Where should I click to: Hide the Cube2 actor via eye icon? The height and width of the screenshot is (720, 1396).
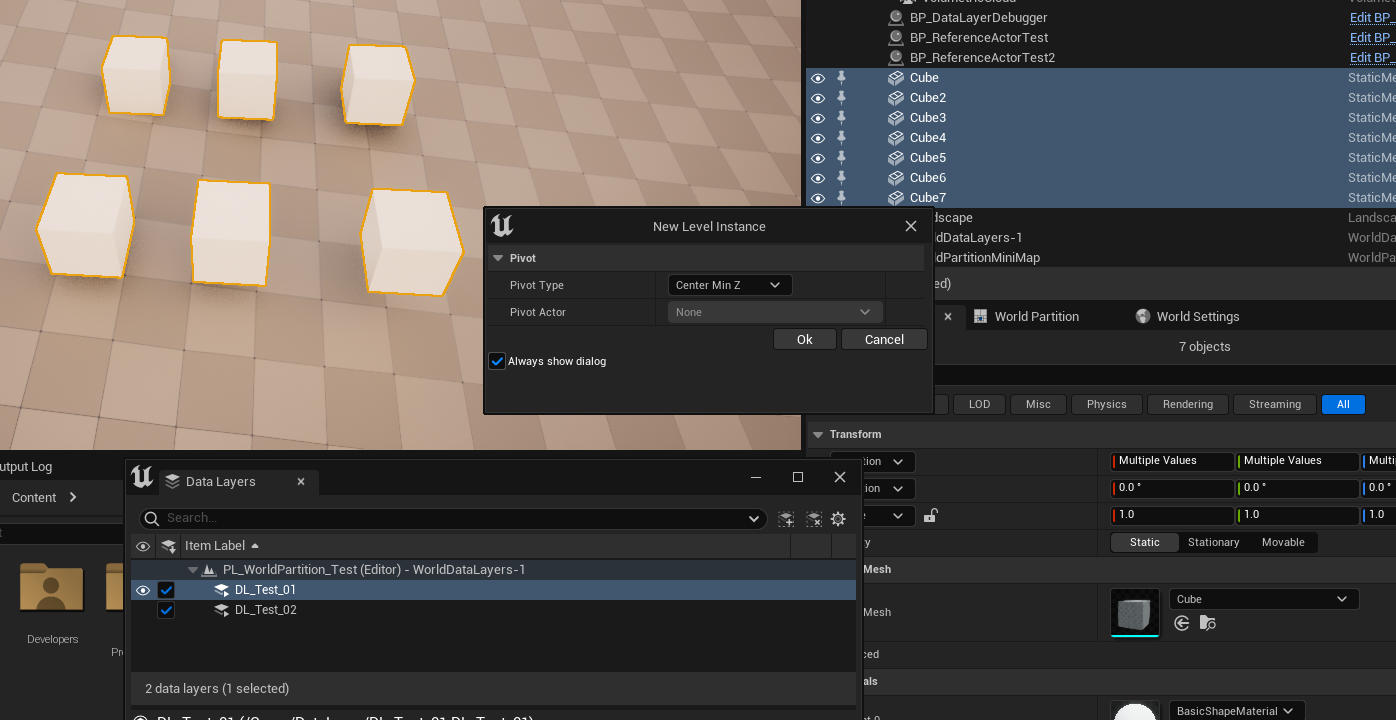click(x=818, y=98)
